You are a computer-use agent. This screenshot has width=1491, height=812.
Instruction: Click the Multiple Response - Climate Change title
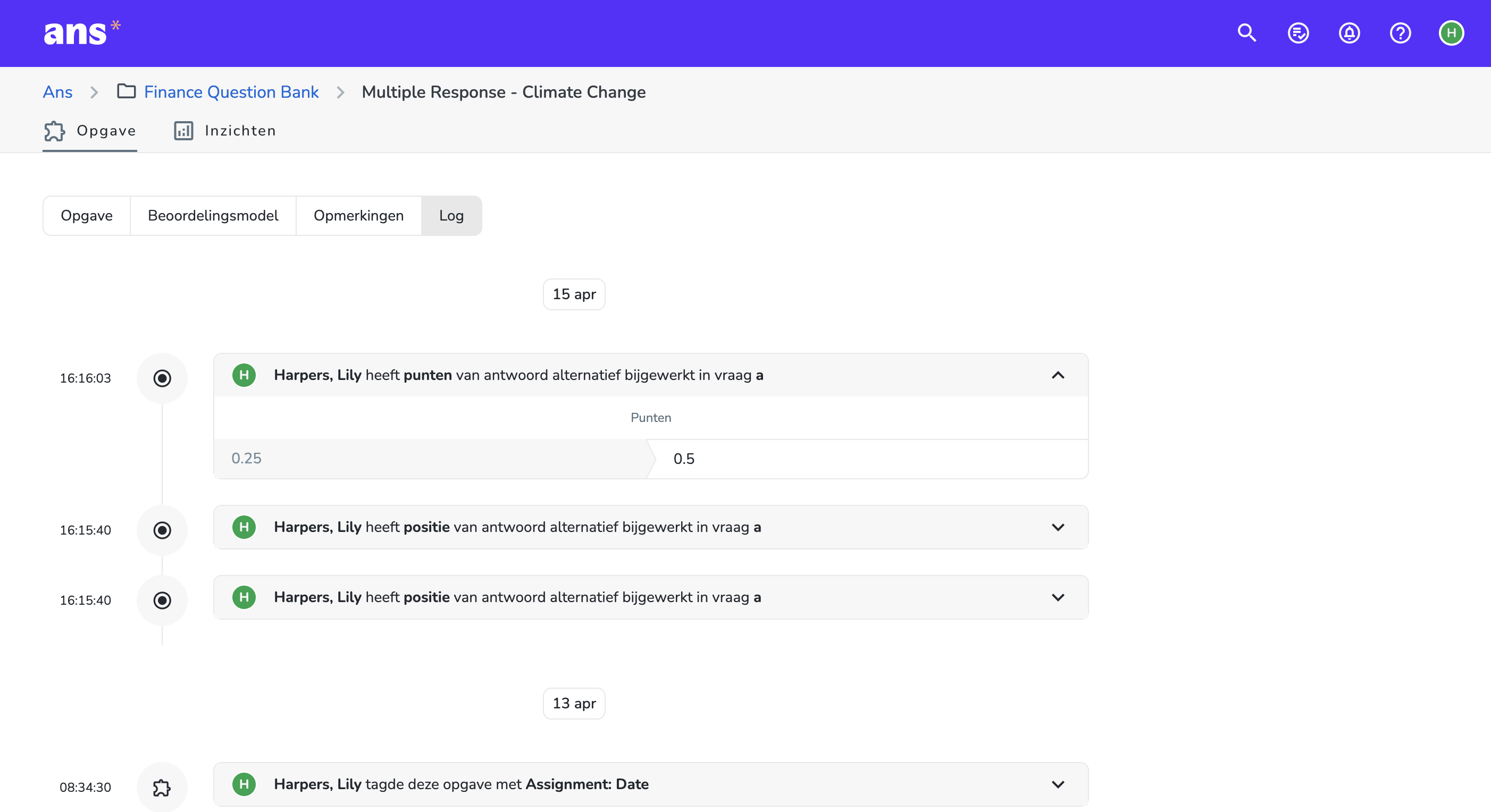pos(504,92)
